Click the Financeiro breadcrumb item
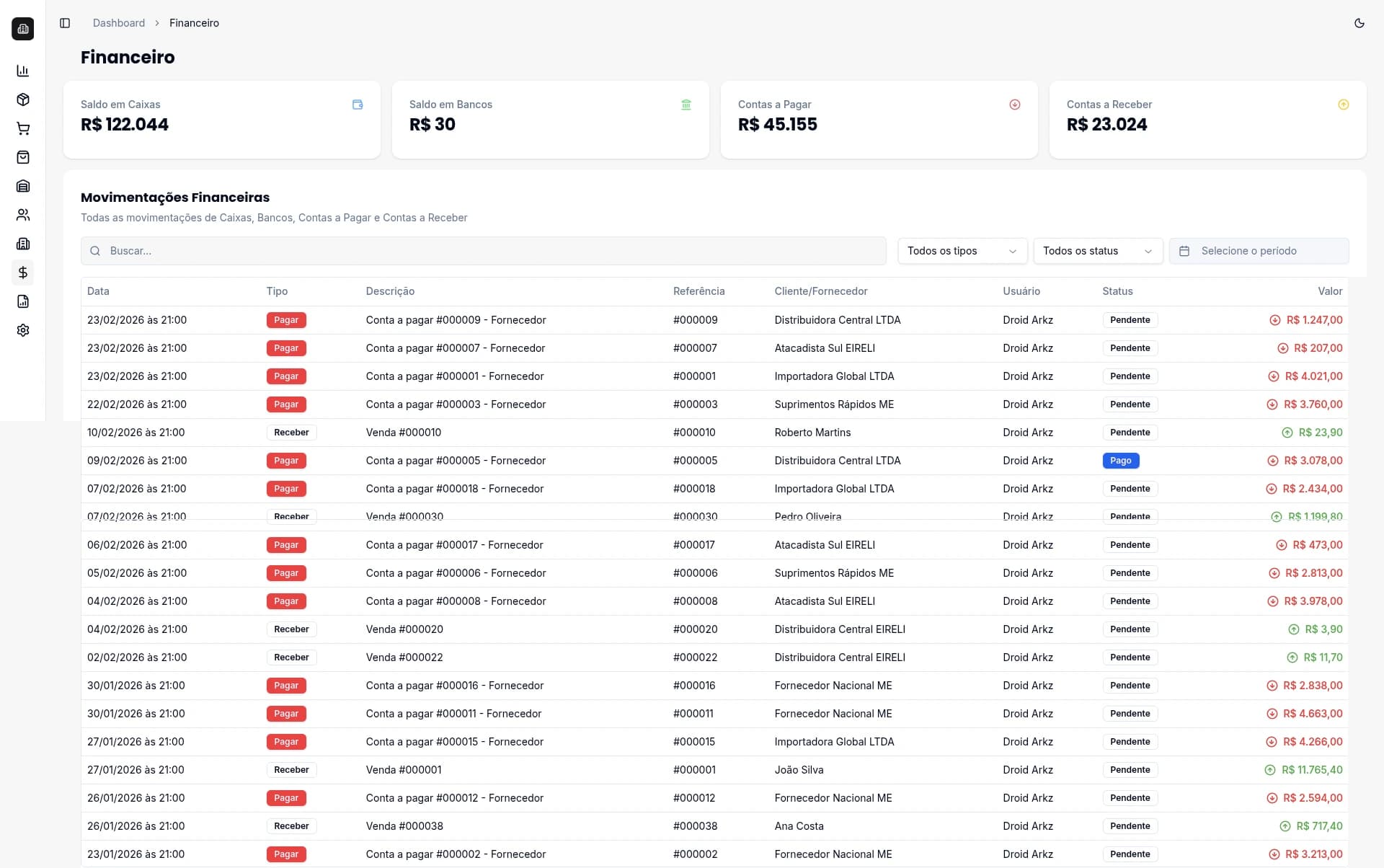1384x868 pixels. (x=194, y=23)
